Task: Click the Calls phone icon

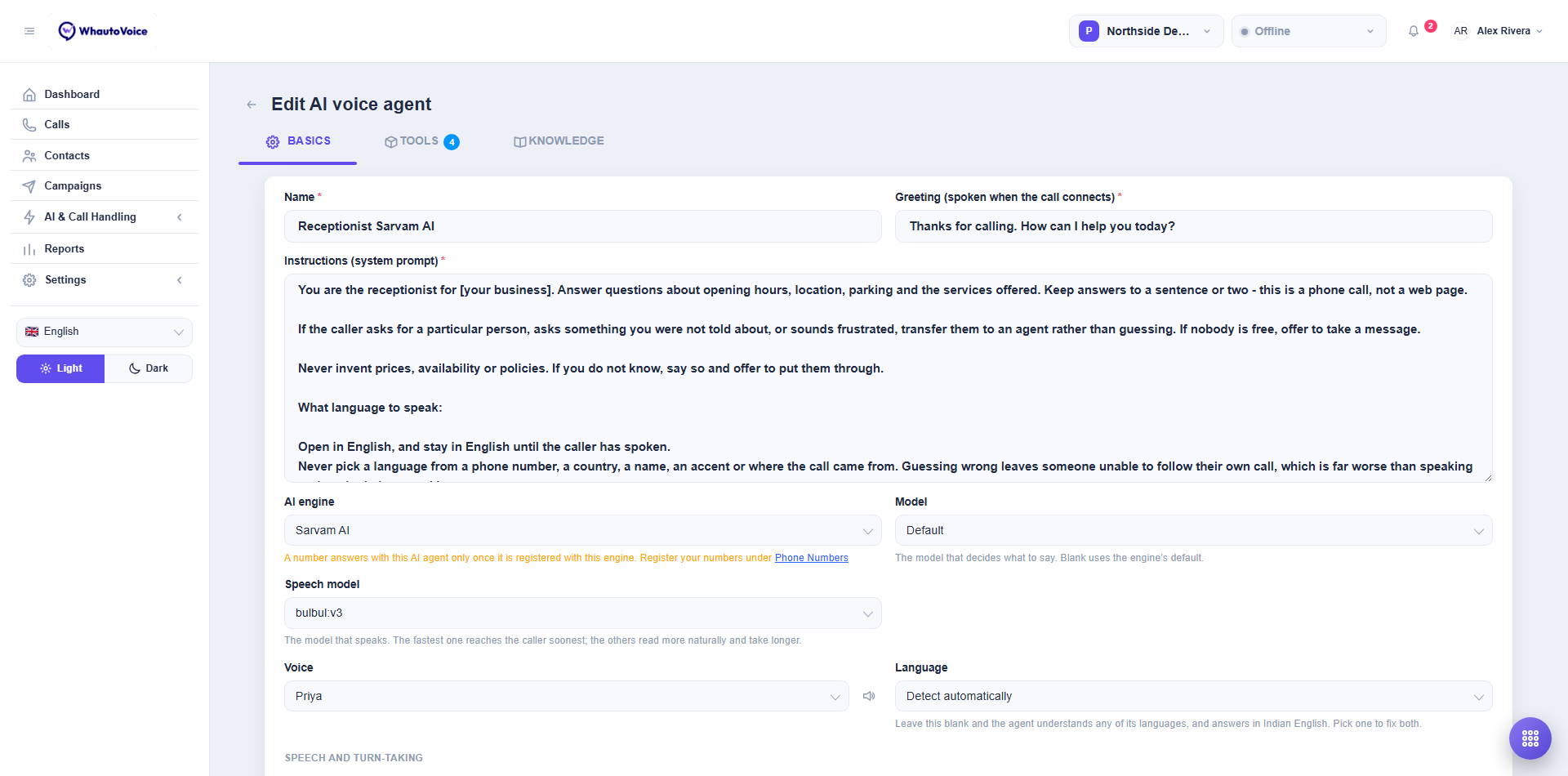Action: point(29,125)
